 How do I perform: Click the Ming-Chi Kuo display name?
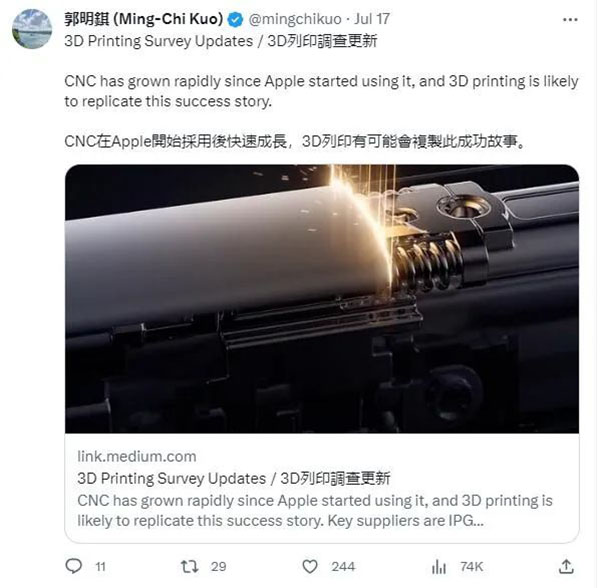143,19
